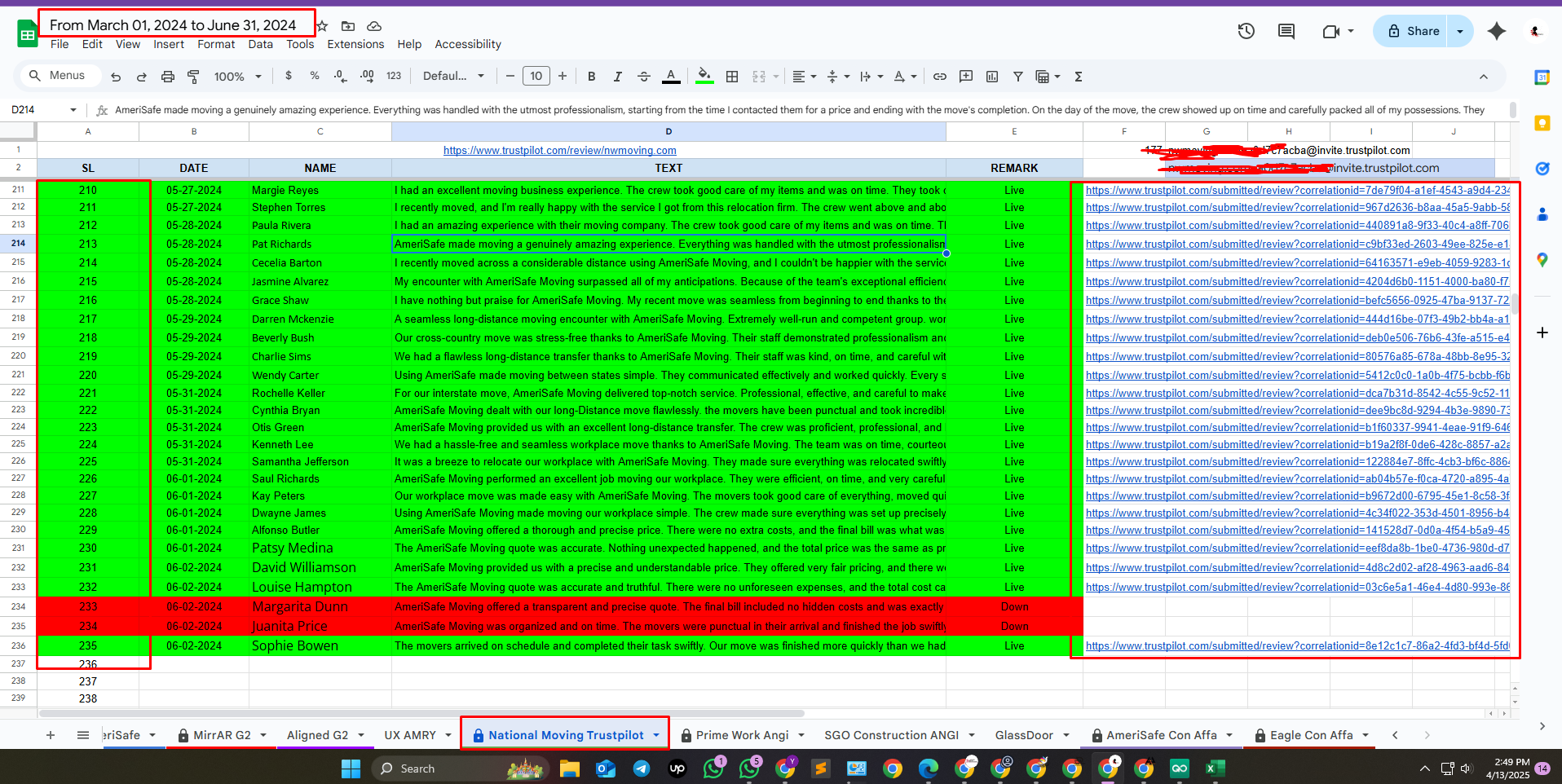The image size is (1562, 784).
Task: Open the vertical align dropdown
Action: pos(838,77)
